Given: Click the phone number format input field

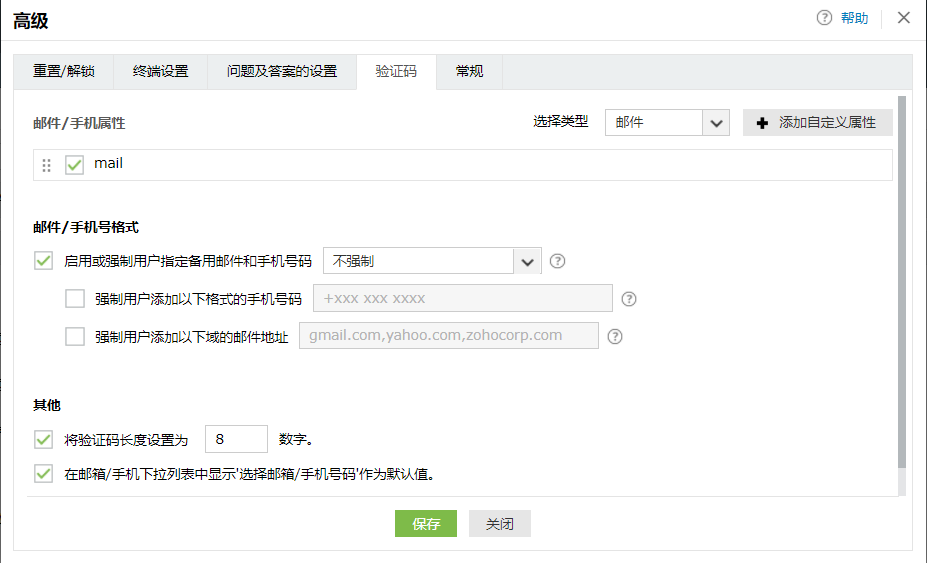Looking at the screenshot, I should point(462,298).
